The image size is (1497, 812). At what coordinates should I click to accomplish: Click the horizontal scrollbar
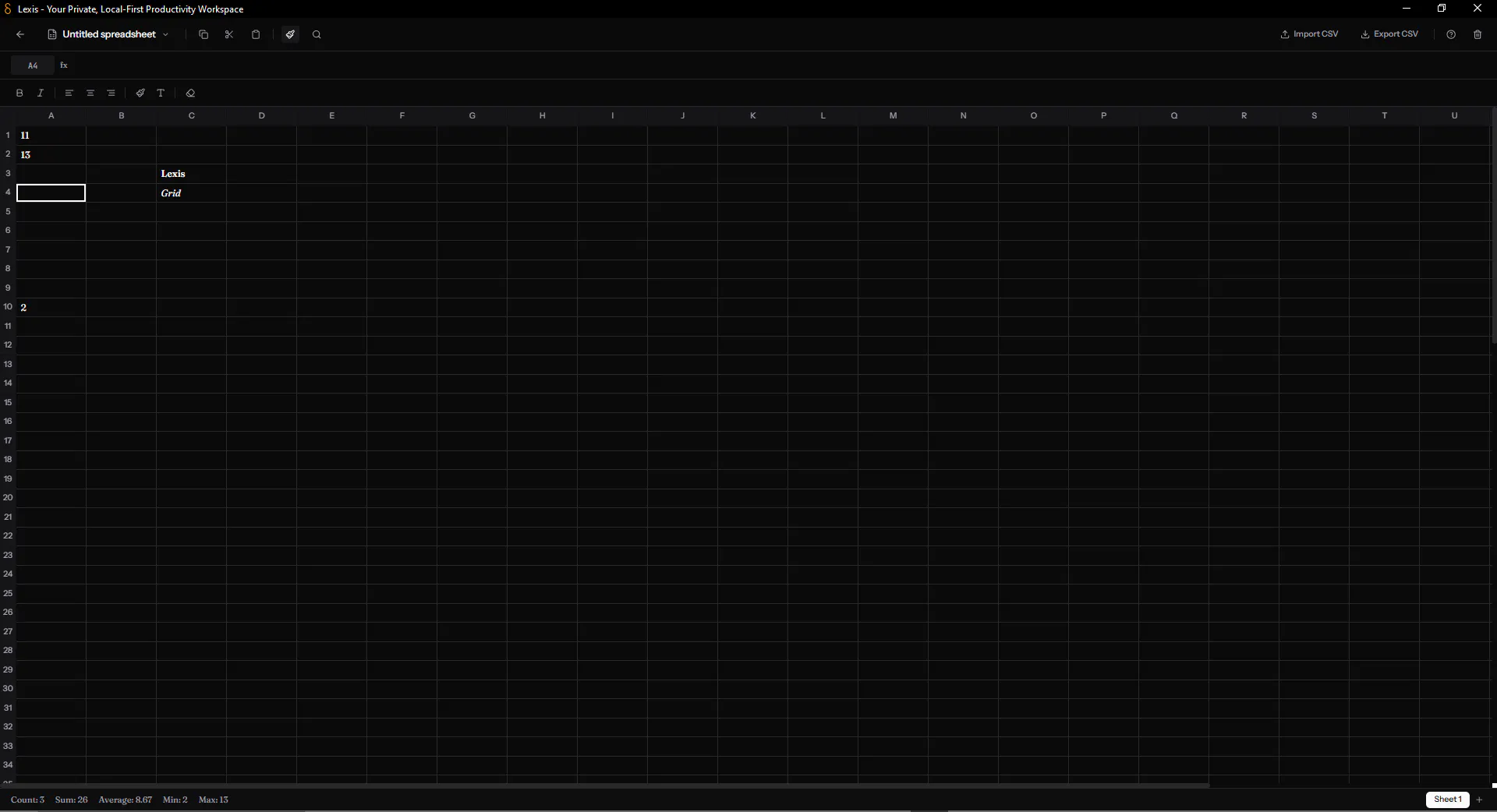[x=612, y=786]
